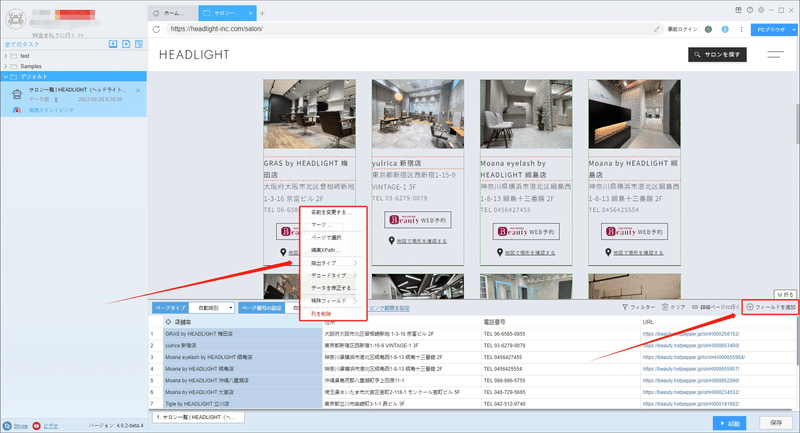Viewport: 800px width, 433px height.
Task: Open デコードタイプ submenu
Action: coord(333,275)
